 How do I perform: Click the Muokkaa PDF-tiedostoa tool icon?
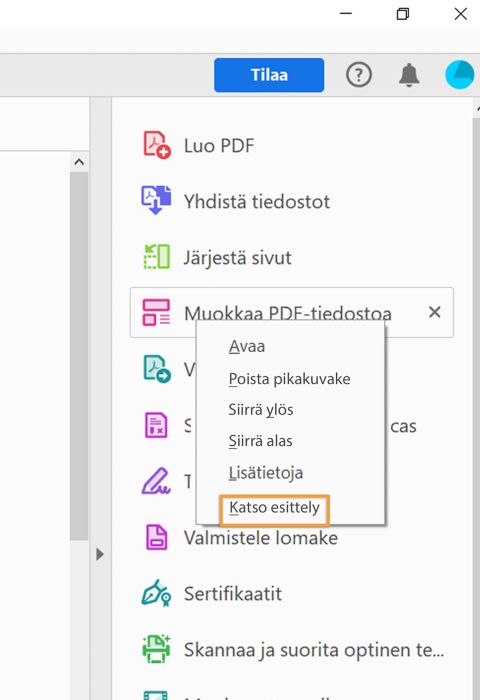point(156,312)
